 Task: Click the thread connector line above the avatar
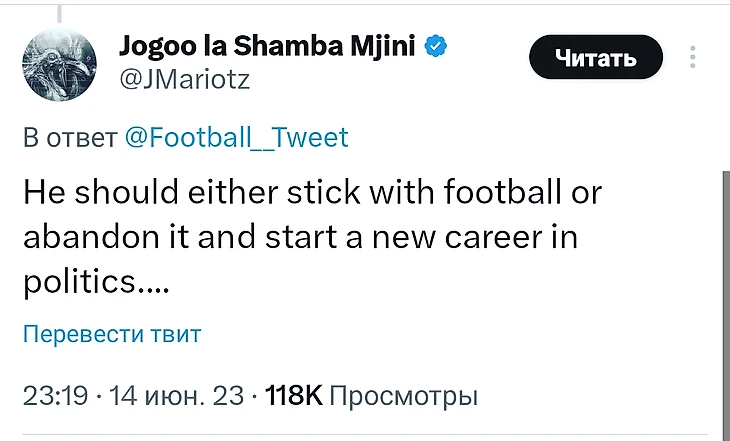(x=59, y=10)
